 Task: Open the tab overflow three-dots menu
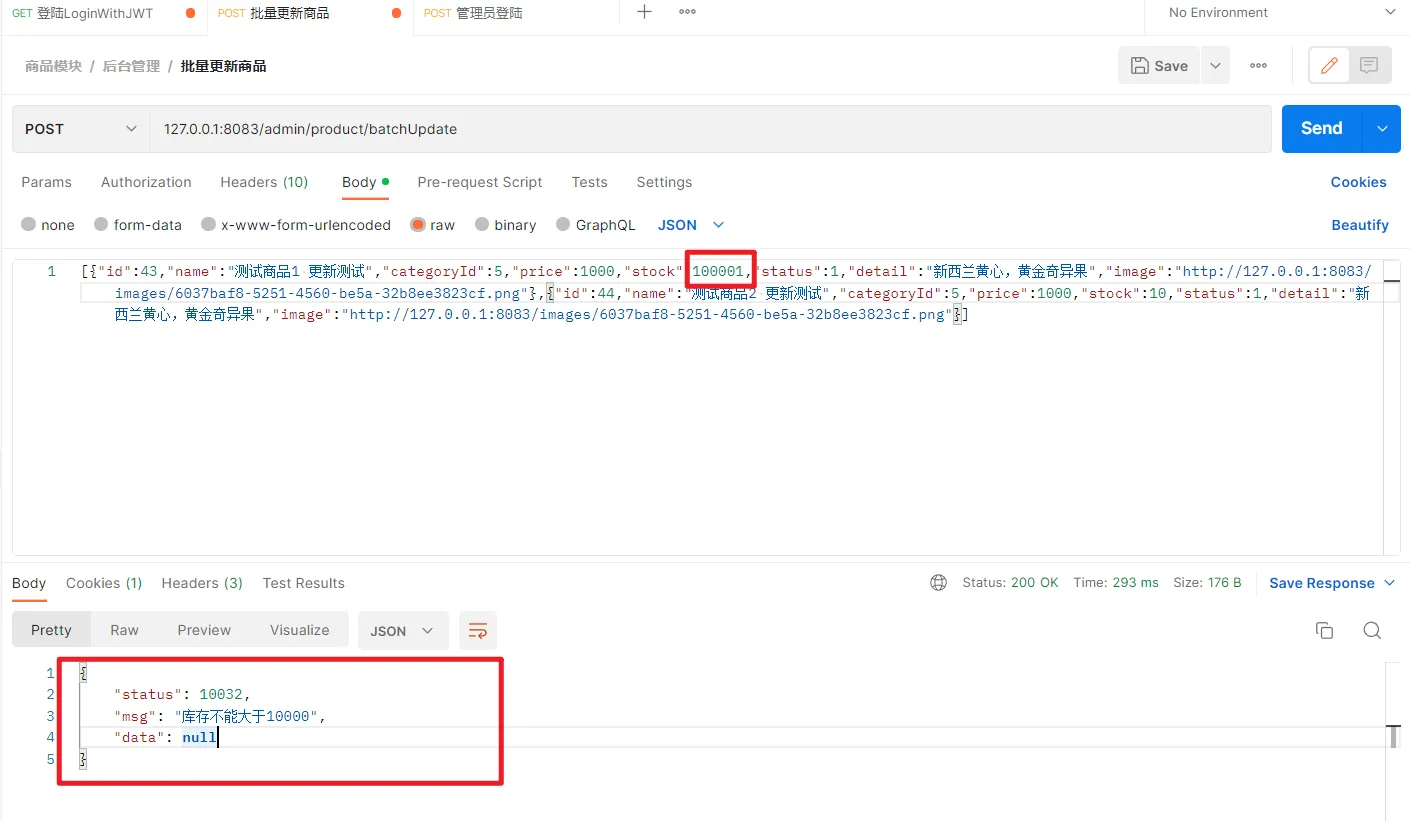687,12
